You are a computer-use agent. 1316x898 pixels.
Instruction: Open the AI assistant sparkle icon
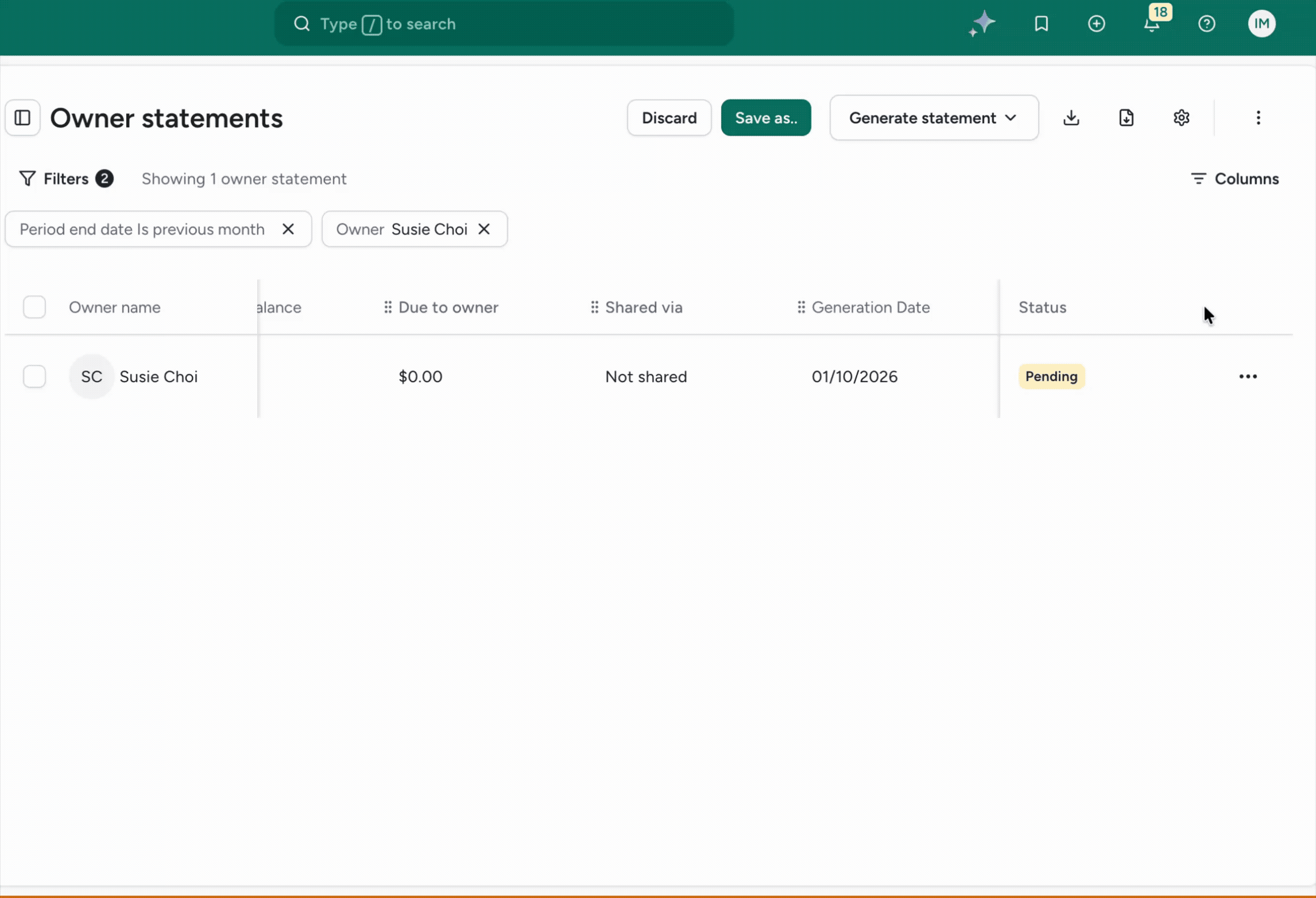coord(982,24)
